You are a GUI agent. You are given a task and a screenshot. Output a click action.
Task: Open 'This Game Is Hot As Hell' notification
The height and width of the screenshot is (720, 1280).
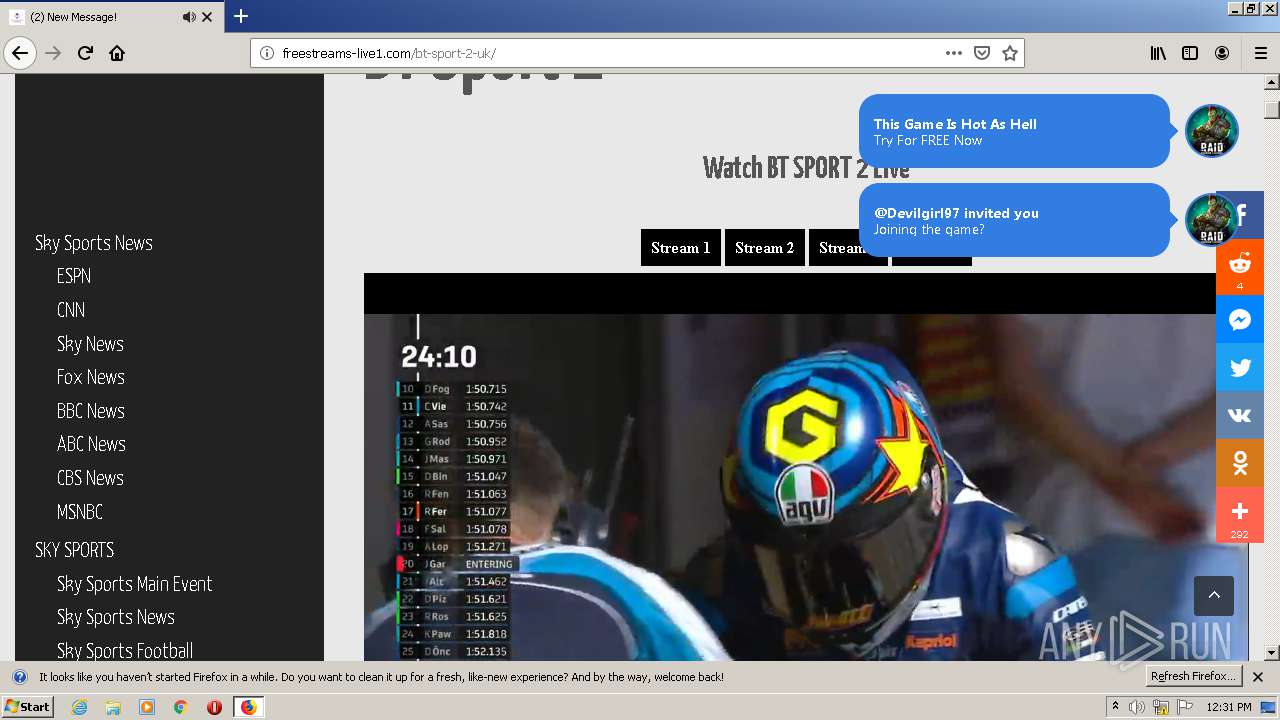coord(1014,131)
